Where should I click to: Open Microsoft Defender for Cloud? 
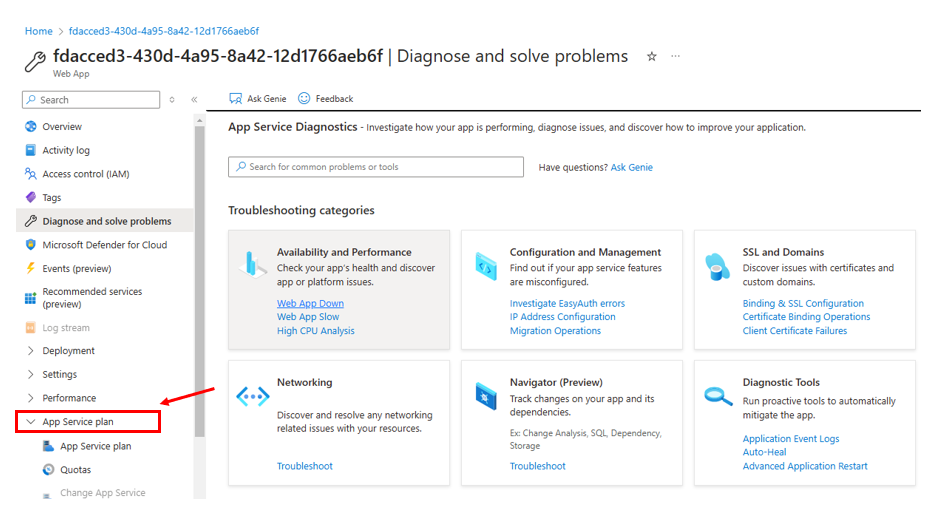click(104, 245)
